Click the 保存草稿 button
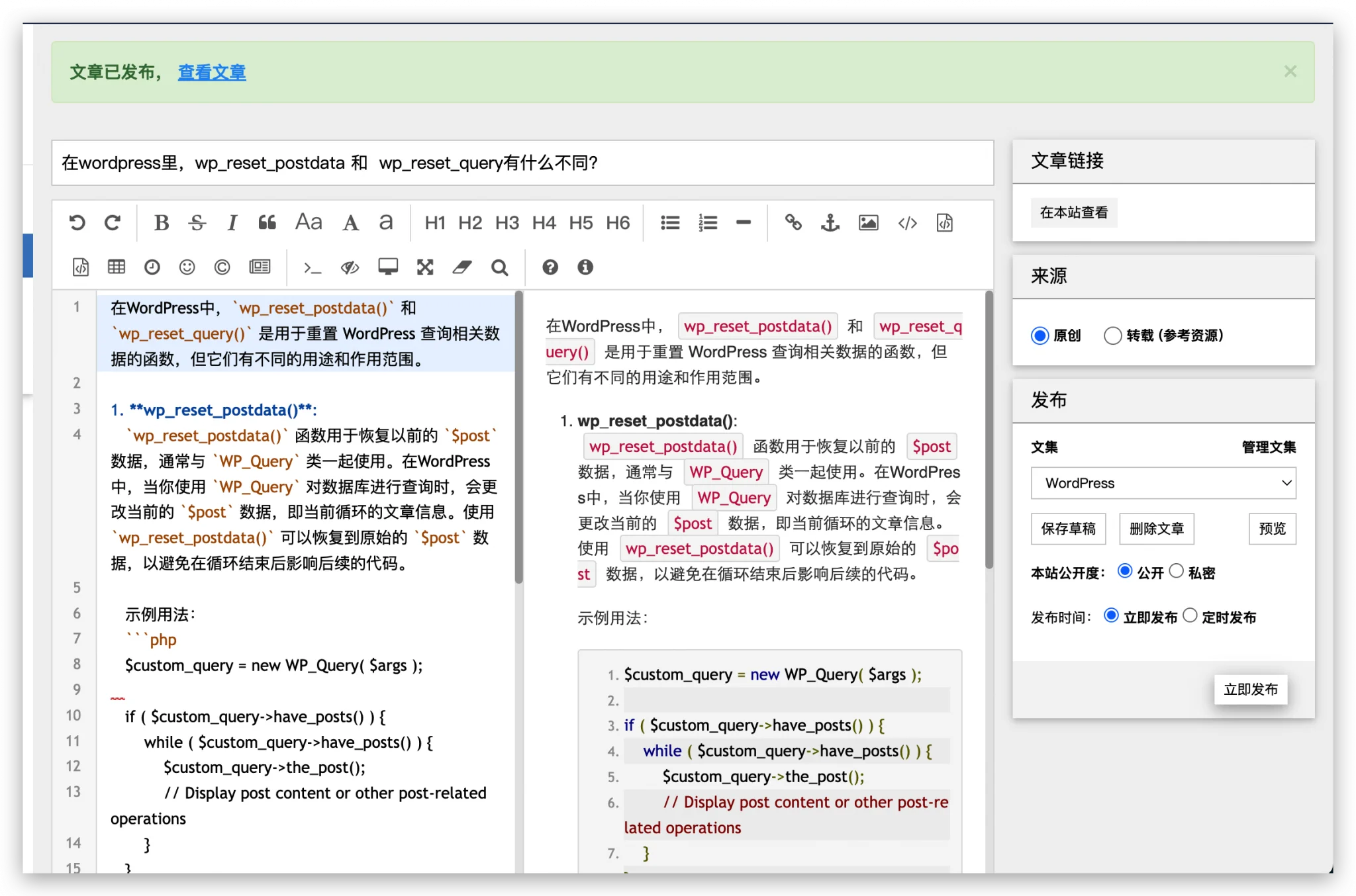This screenshot has height=896, width=1356. coord(1068,529)
